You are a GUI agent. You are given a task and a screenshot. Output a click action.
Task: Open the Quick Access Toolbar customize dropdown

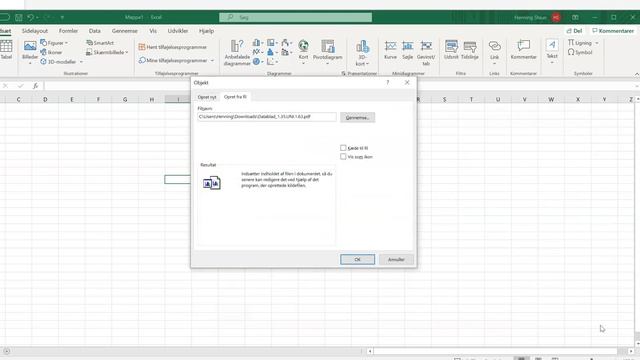(x=62, y=18)
